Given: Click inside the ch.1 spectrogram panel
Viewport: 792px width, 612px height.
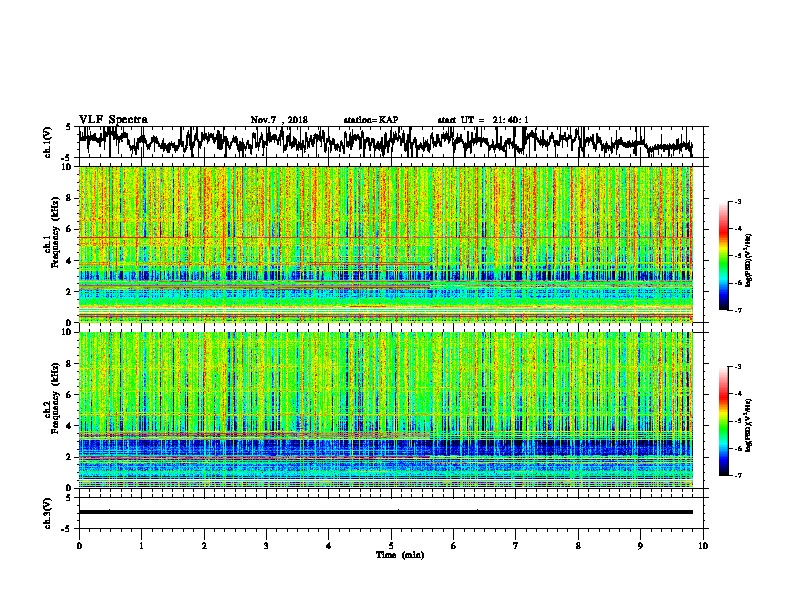Looking at the screenshot, I should tap(386, 244).
